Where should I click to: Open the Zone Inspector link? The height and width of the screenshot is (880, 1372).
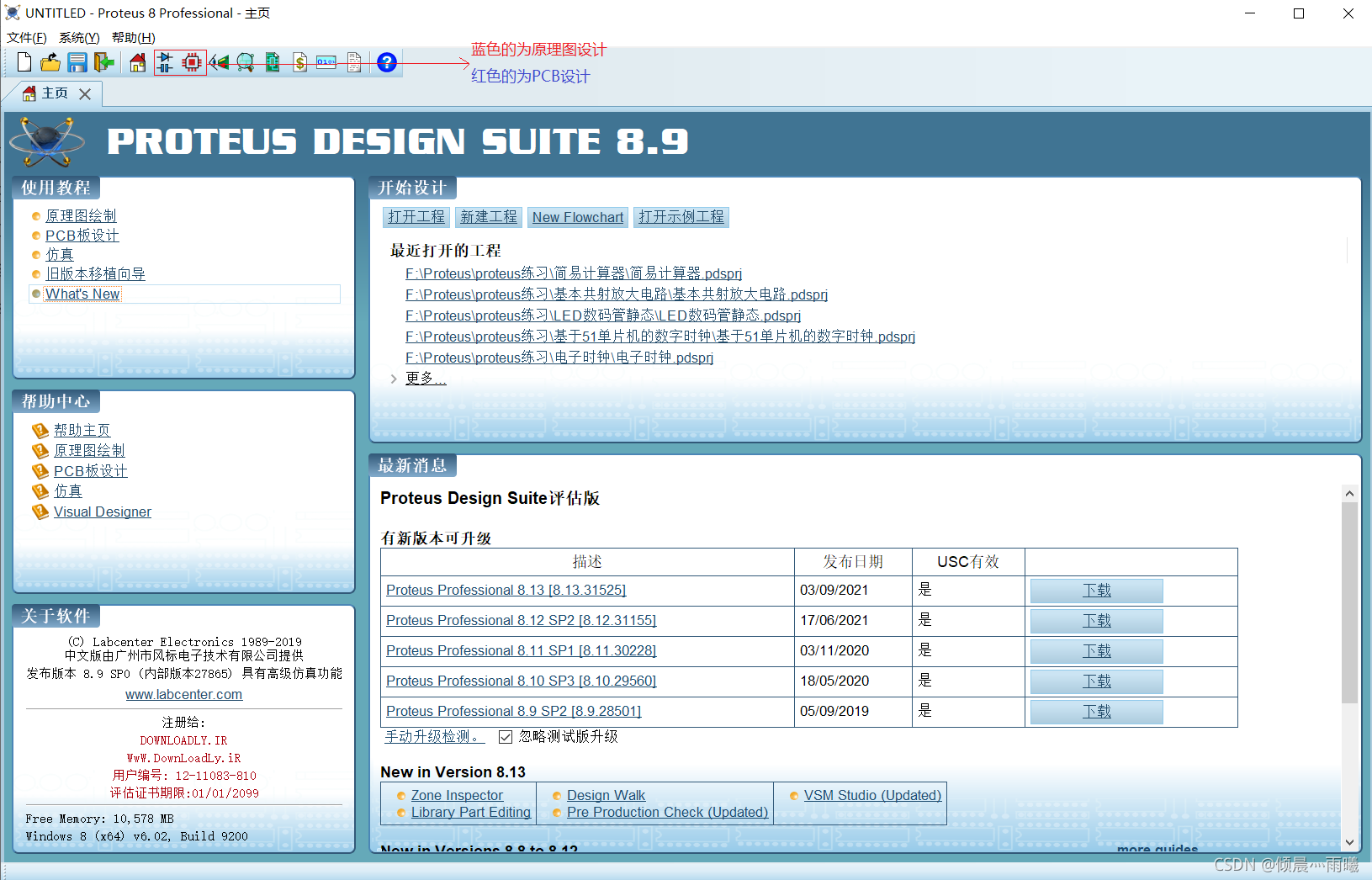pyautogui.click(x=457, y=795)
